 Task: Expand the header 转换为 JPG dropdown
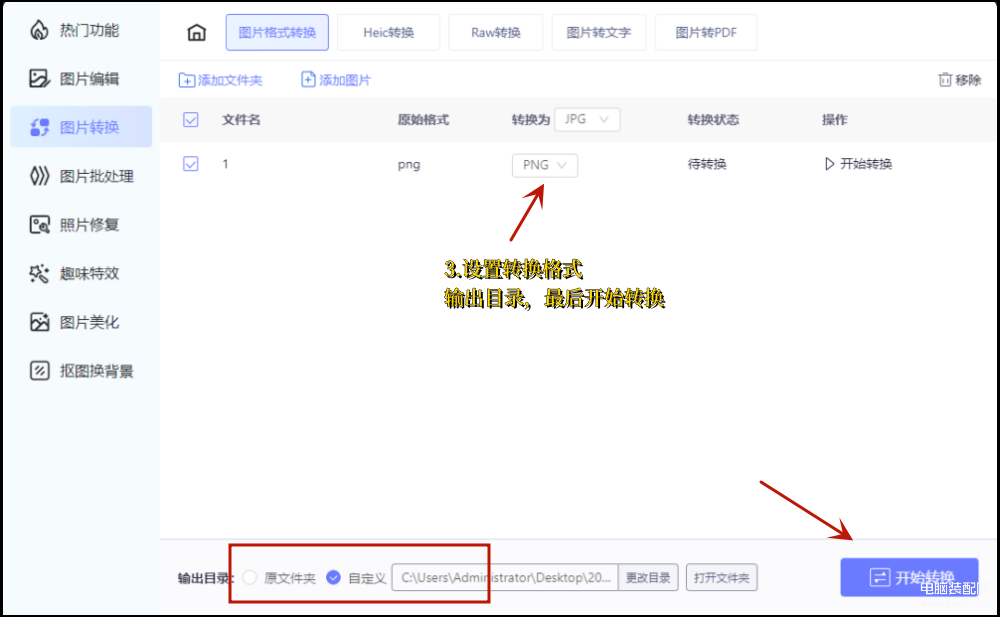(587, 119)
